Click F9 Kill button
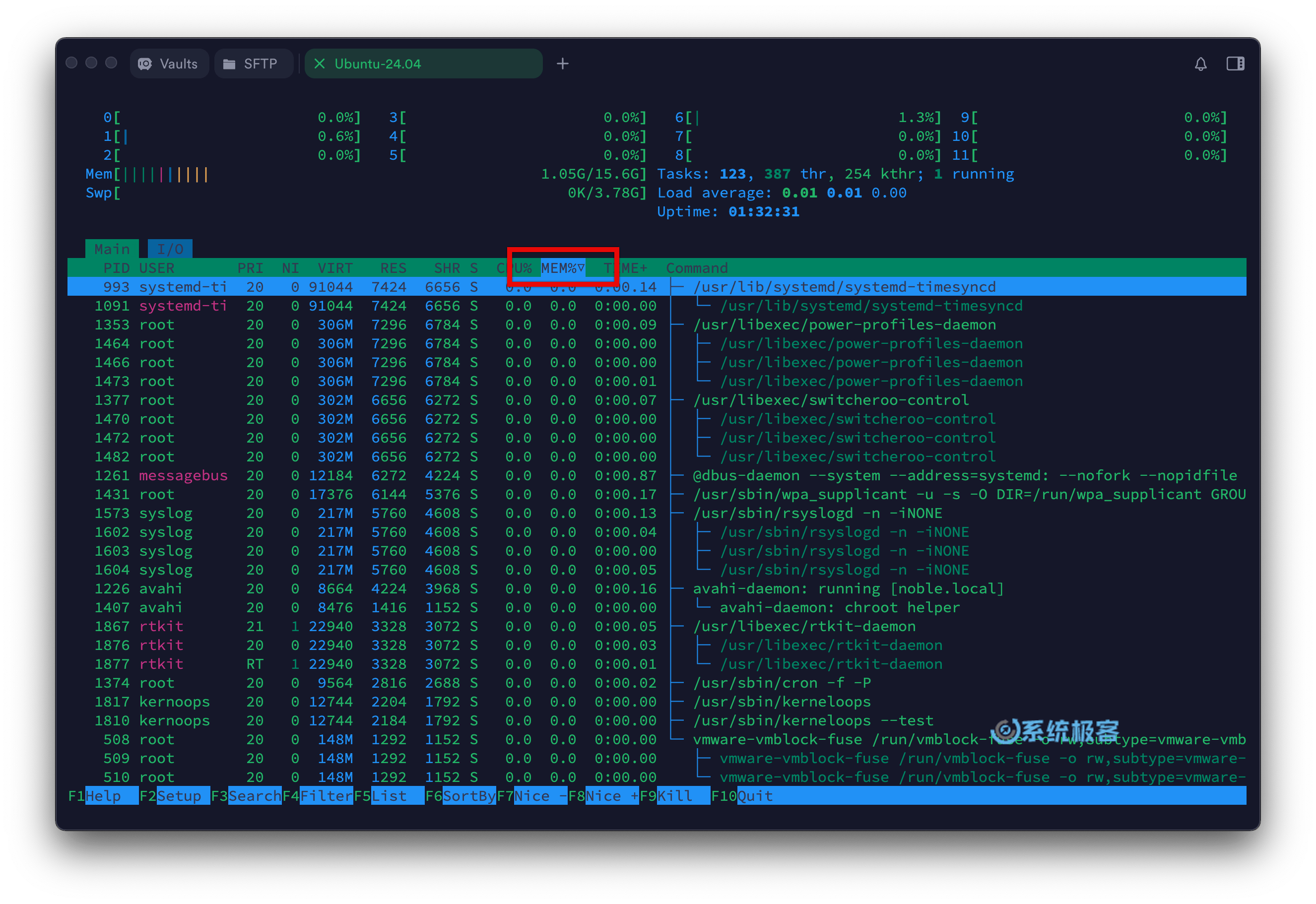1316x904 pixels. coord(674,796)
